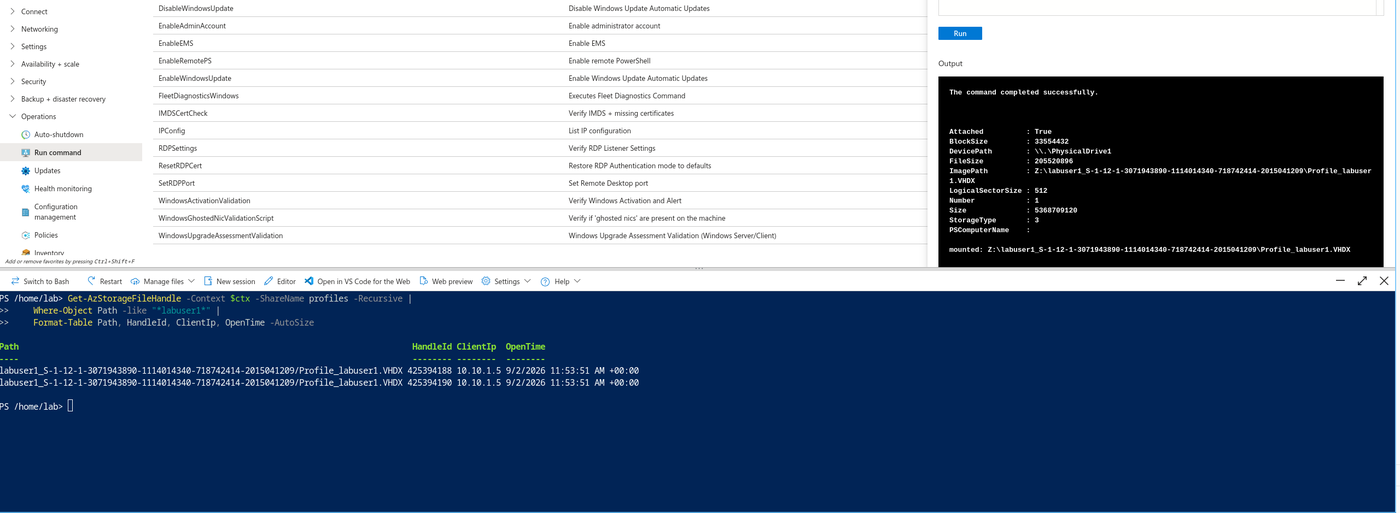
Task: Click the Manage files cloud icon
Action: pos(135,281)
